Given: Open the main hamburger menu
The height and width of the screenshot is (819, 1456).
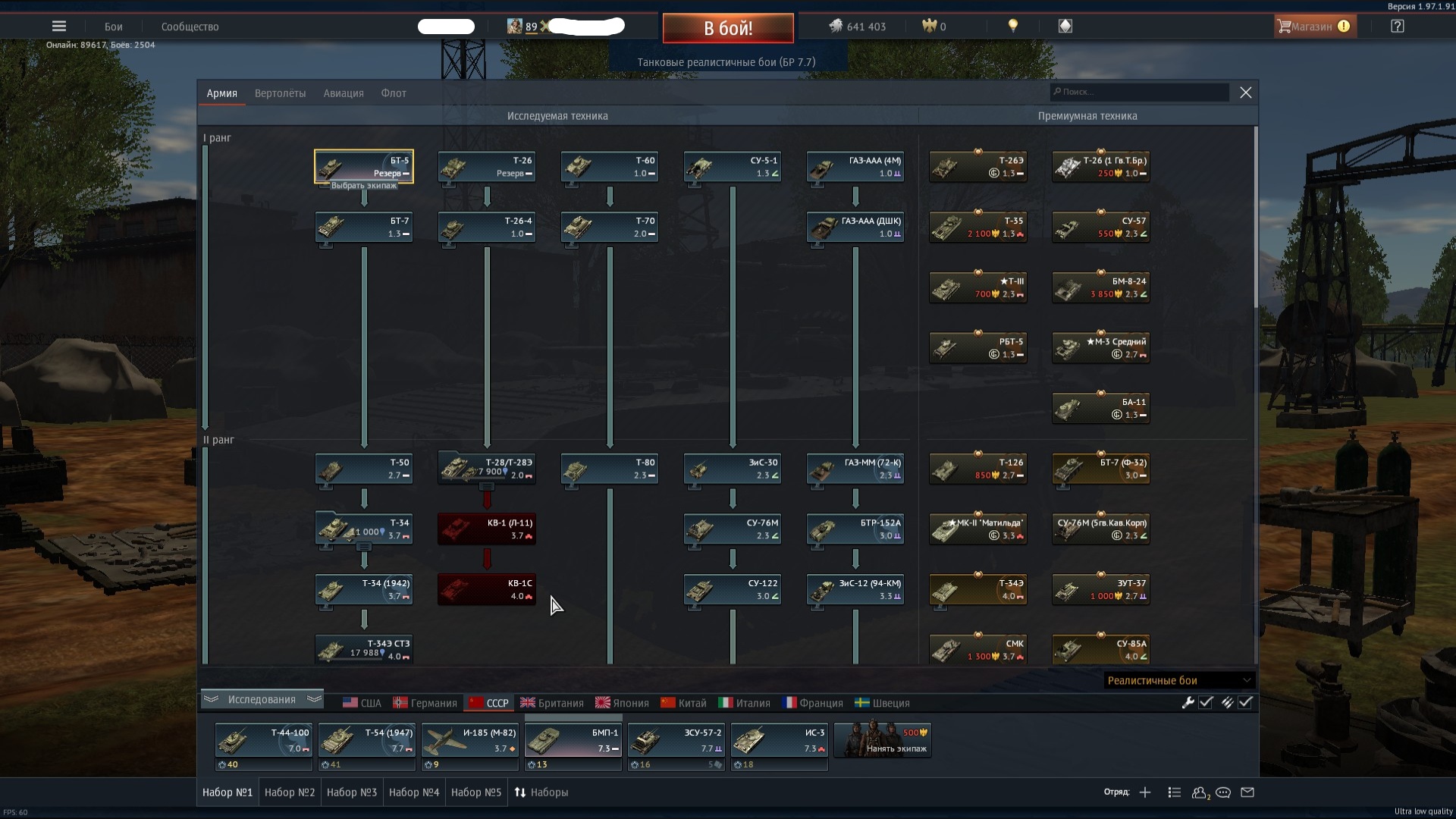Looking at the screenshot, I should point(59,26).
